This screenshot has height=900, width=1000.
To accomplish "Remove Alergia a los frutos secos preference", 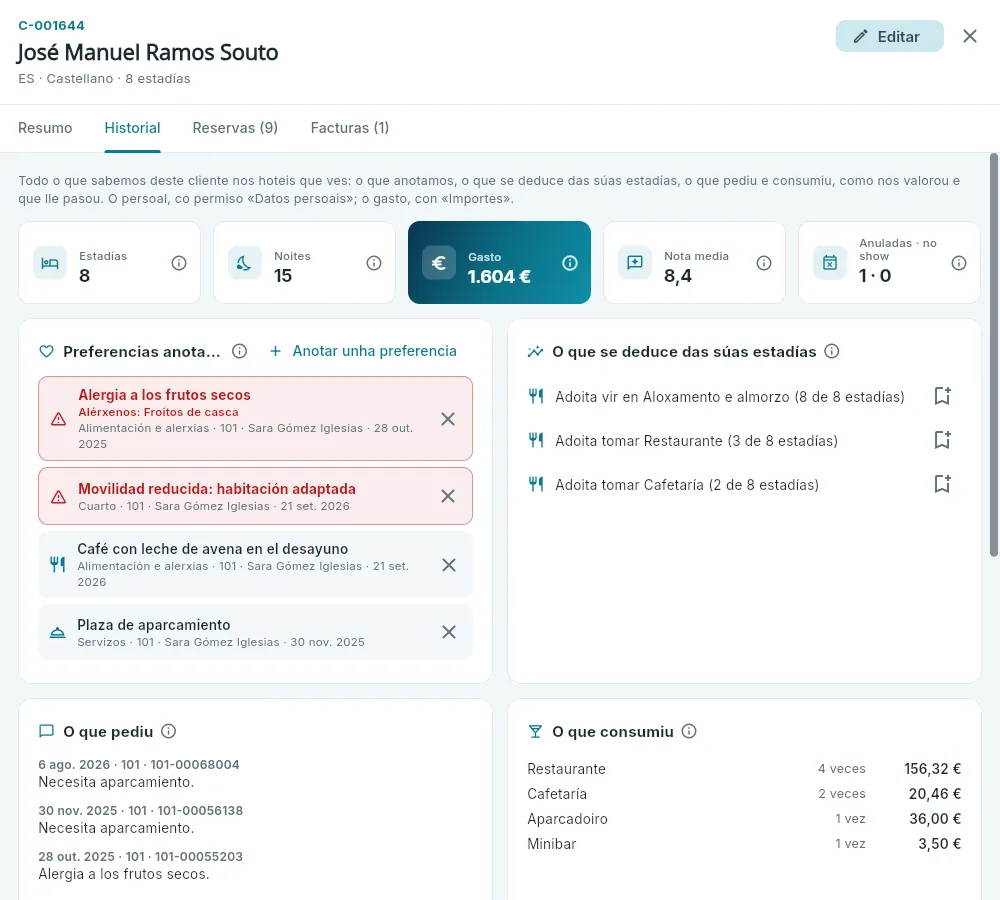I will coord(448,418).
